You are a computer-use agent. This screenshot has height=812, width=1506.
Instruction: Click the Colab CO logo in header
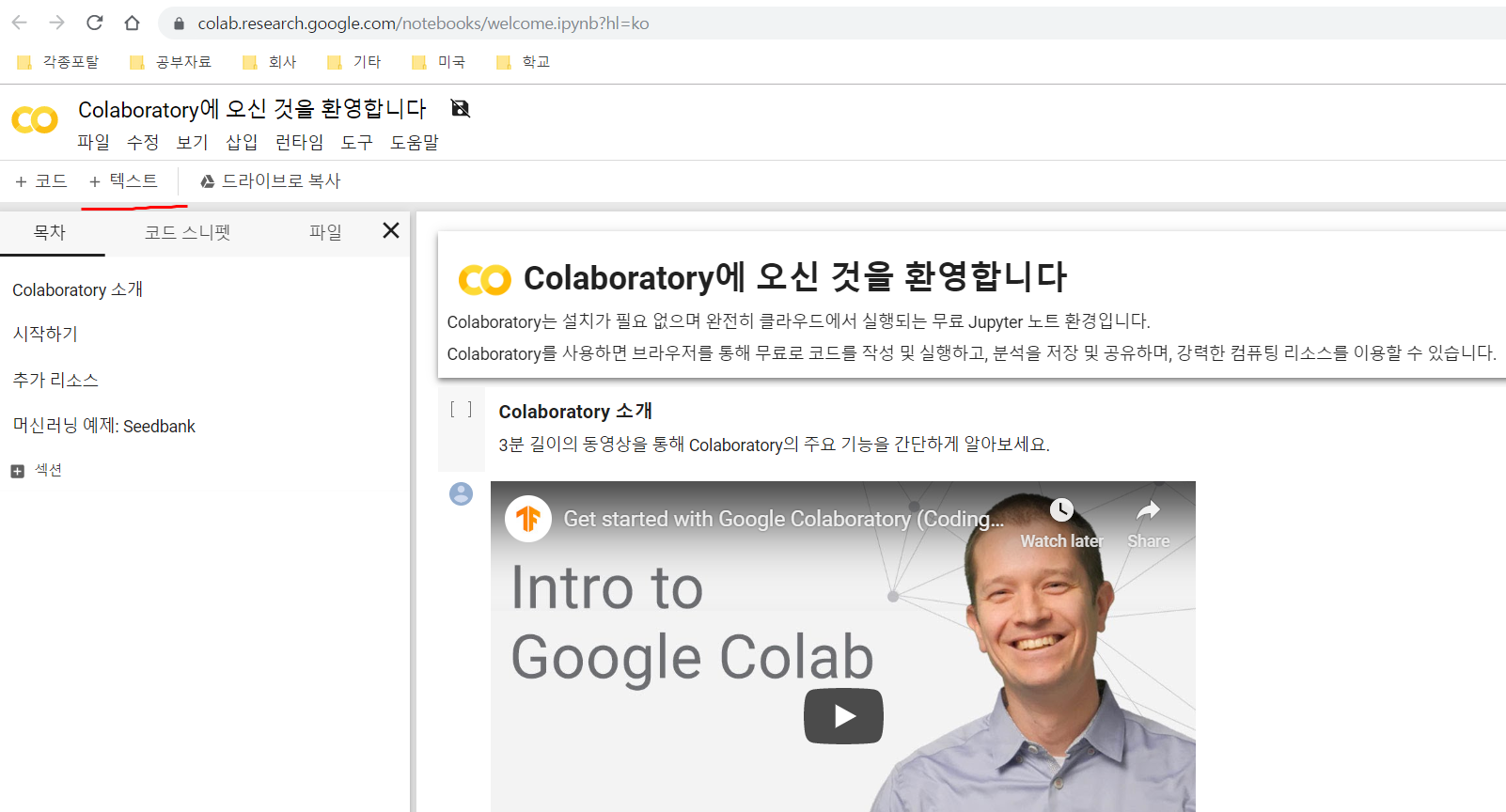click(35, 120)
